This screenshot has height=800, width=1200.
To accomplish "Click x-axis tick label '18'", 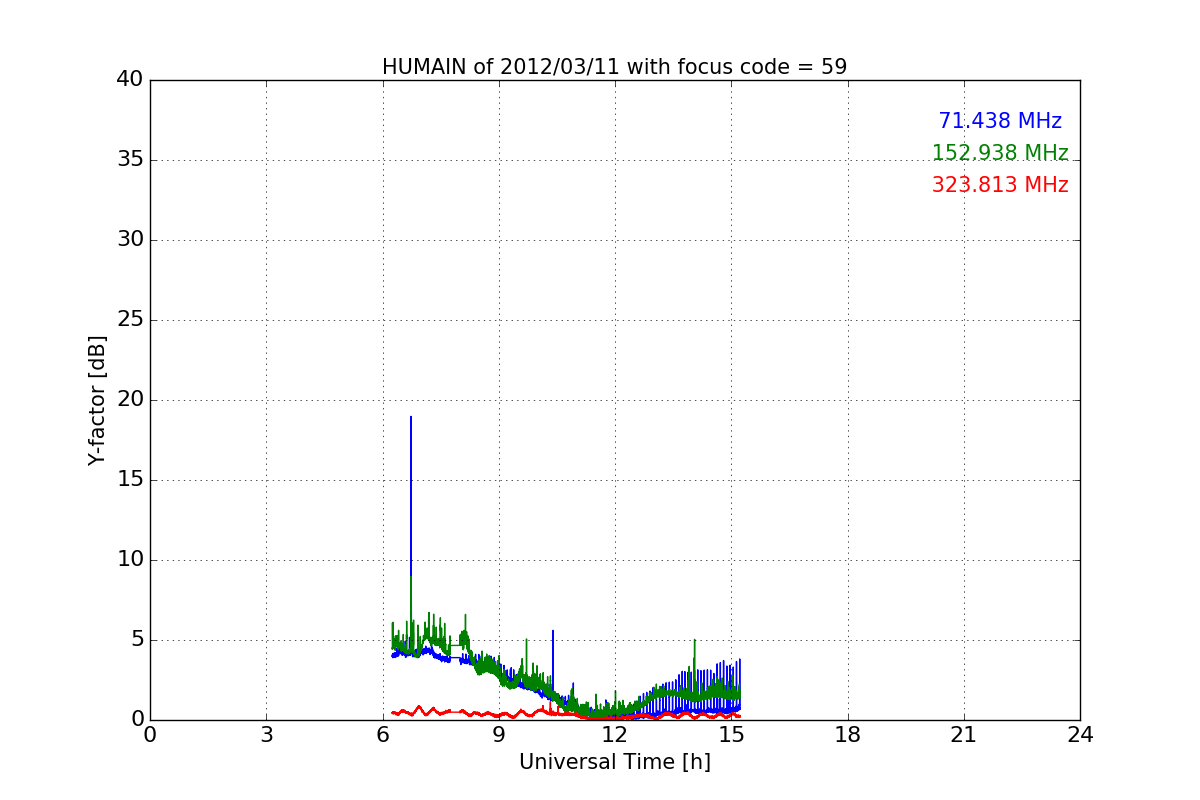I will coord(848,735).
